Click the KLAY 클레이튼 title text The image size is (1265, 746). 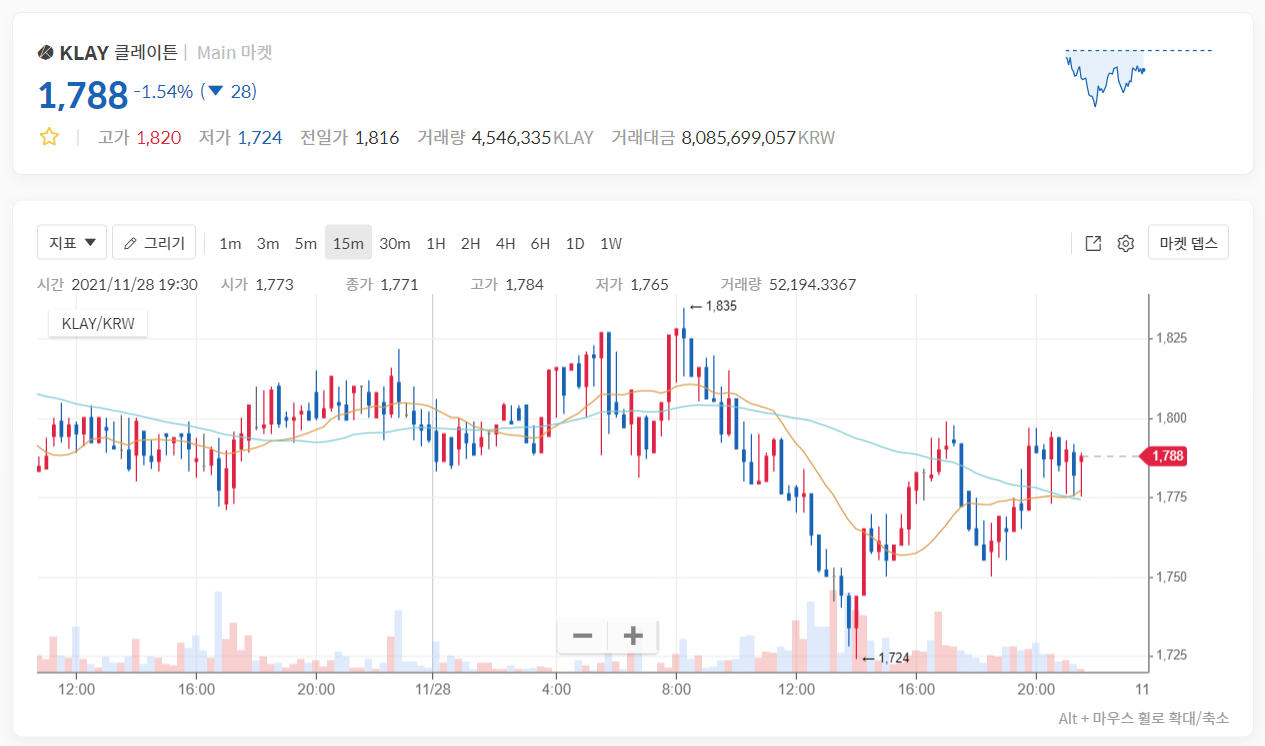click(119, 53)
